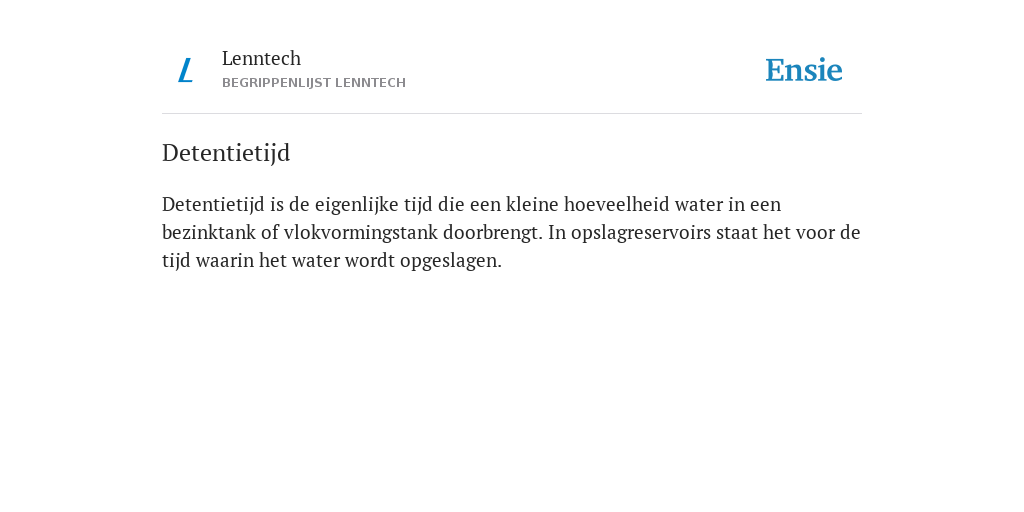Open the BEGRIPPENLIJST LENNTECH subtitle link
This screenshot has width=1024, height=512.
click(x=314, y=83)
